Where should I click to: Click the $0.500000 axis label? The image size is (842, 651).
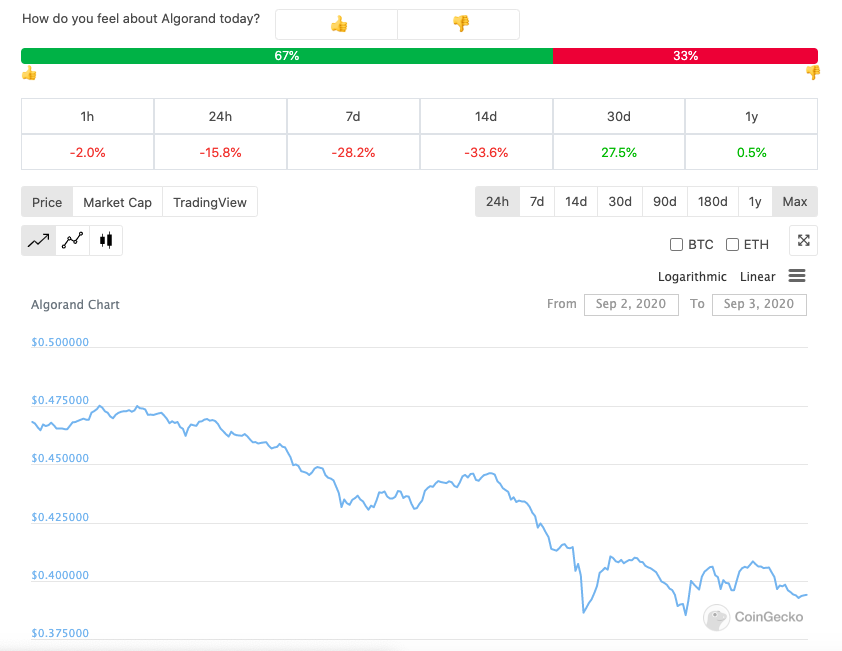pos(60,342)
